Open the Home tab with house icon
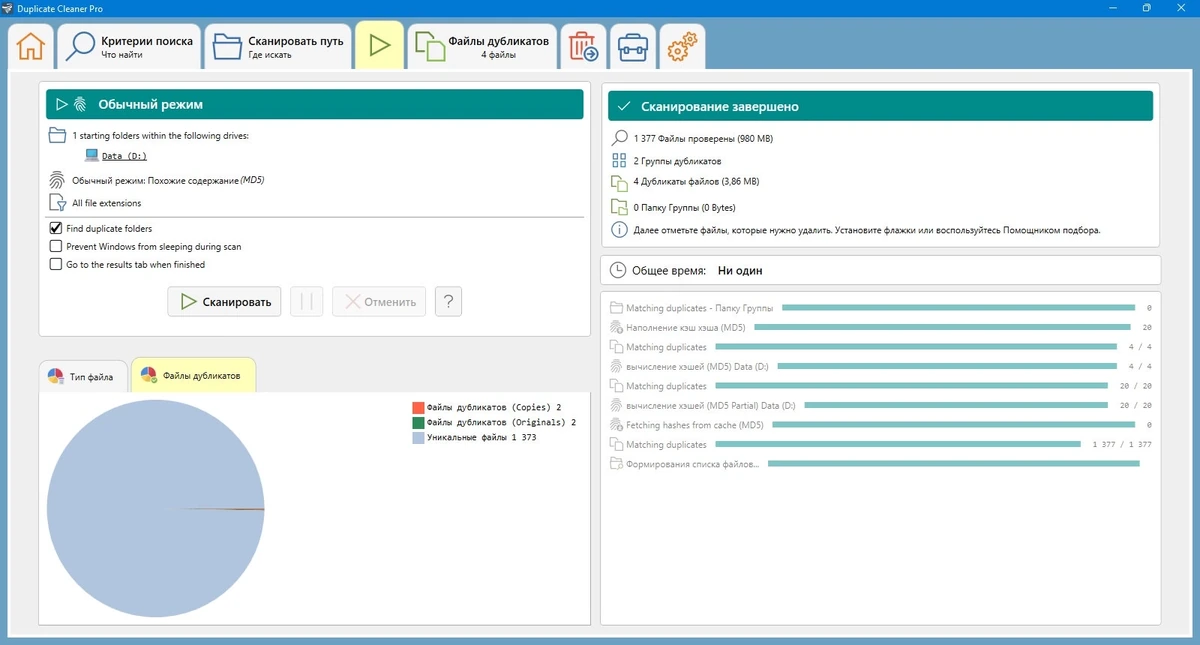The image size is (1200, 645). pos(31,46)
